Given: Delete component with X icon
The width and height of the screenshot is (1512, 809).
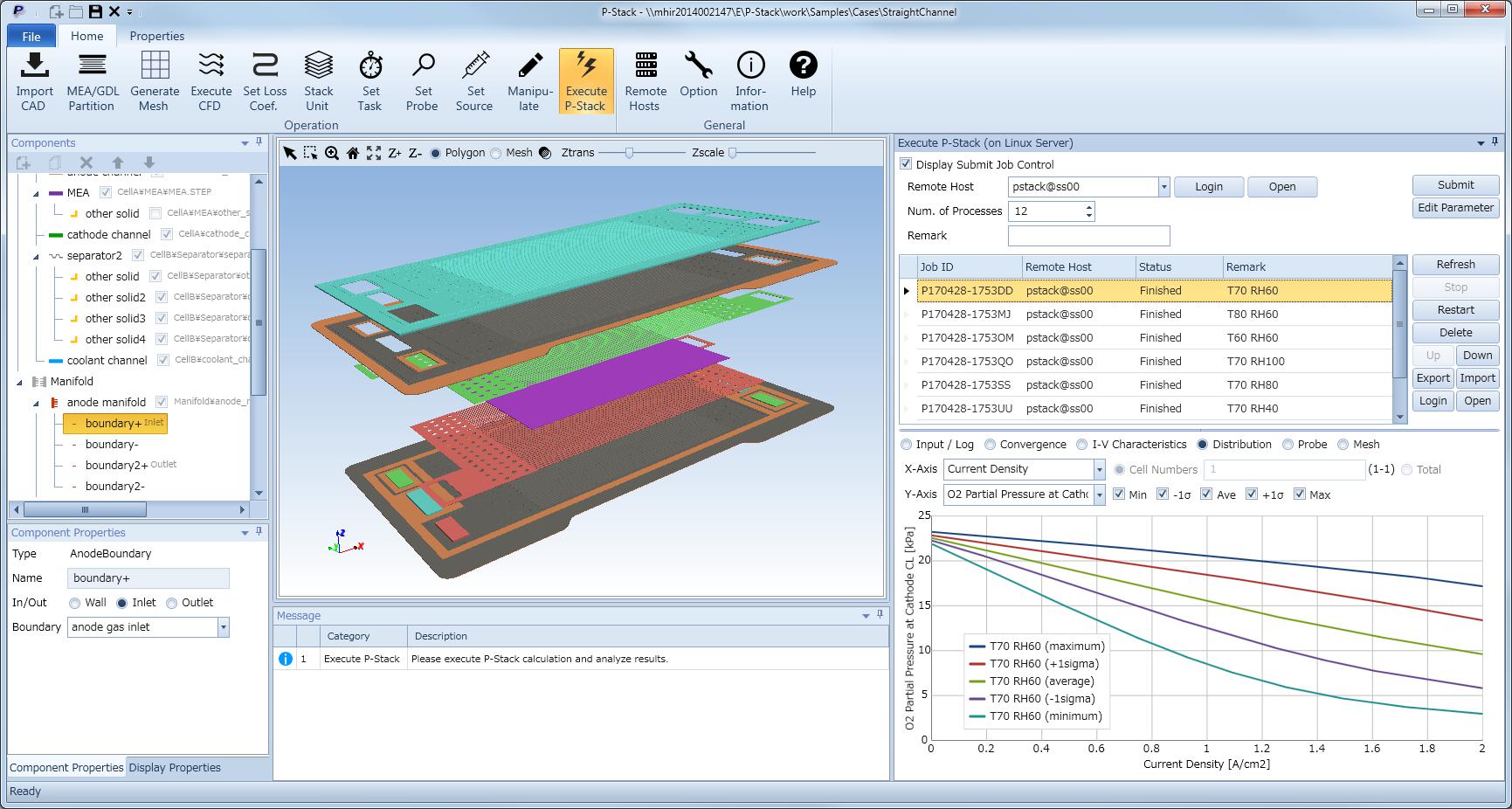Looking at the screenshot, I should click(86, 162).
